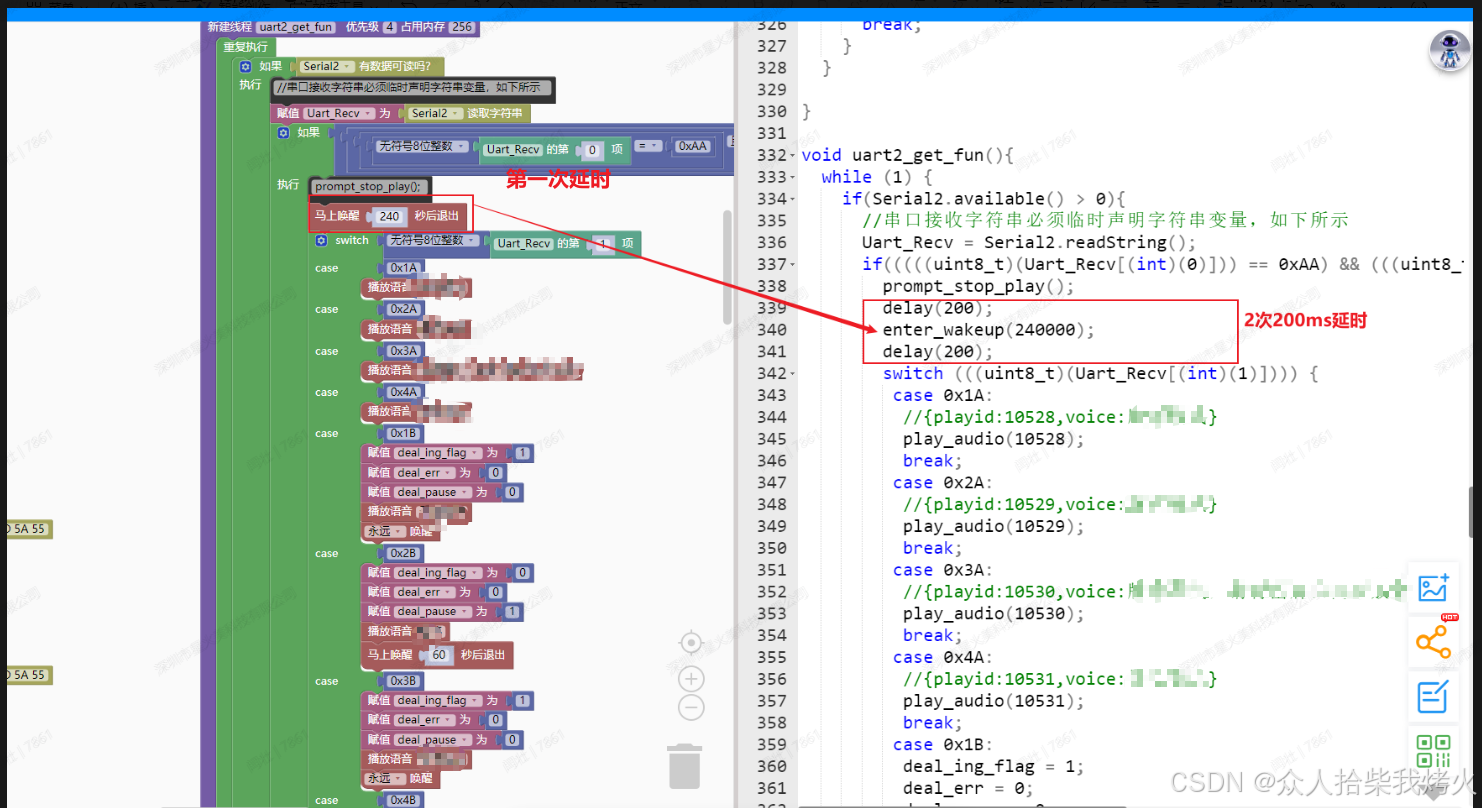The height and width of the screenshot is (808, 1482).
Task: Select the prompt_stop_play(); code block
Action: (x=371, y=187)
